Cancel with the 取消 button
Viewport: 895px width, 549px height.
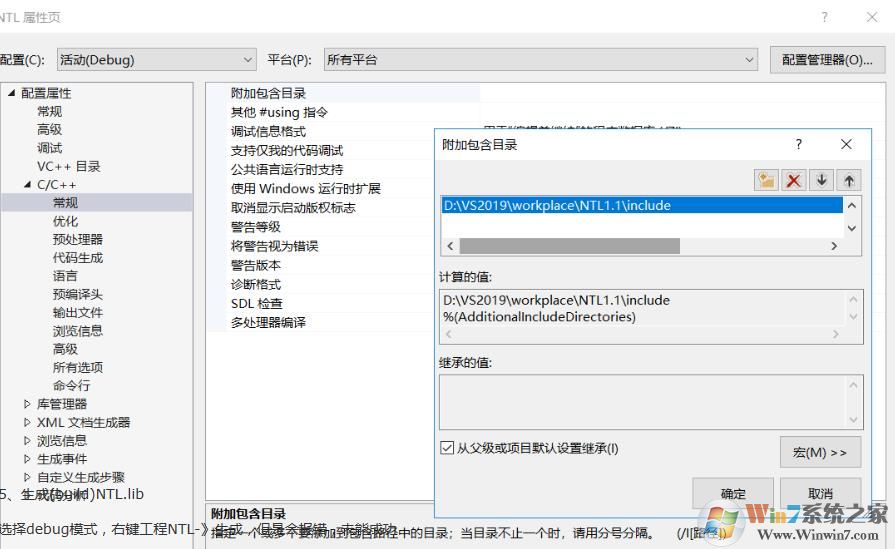820,493
